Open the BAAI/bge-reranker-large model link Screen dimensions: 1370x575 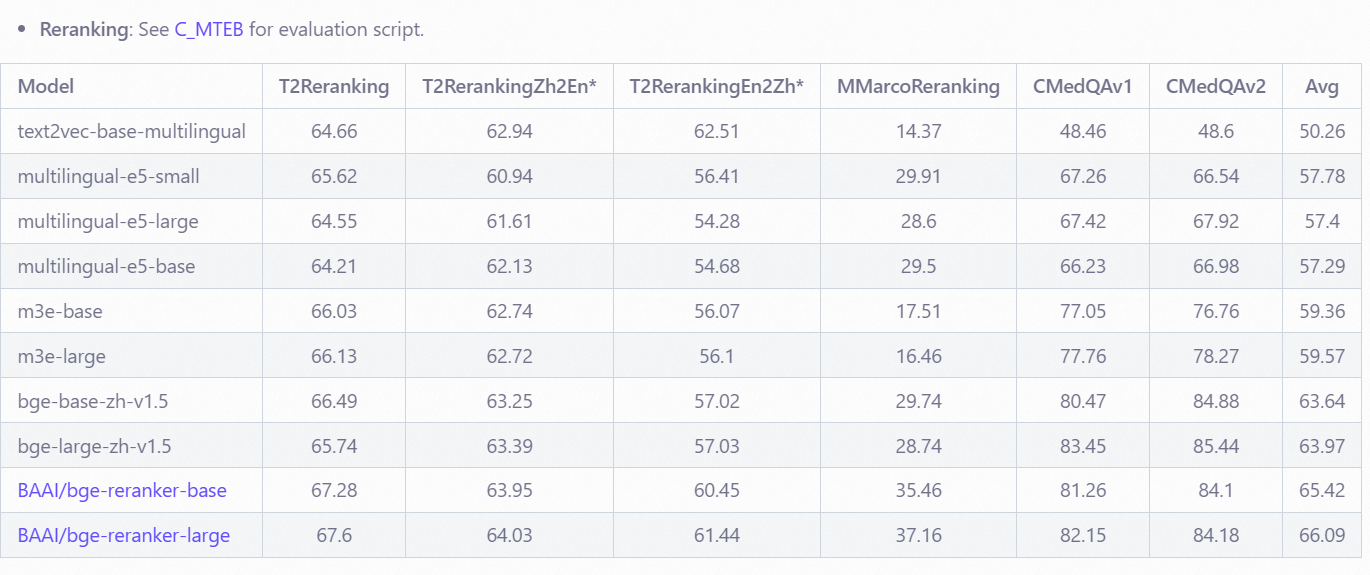click(x=123, y=536)
